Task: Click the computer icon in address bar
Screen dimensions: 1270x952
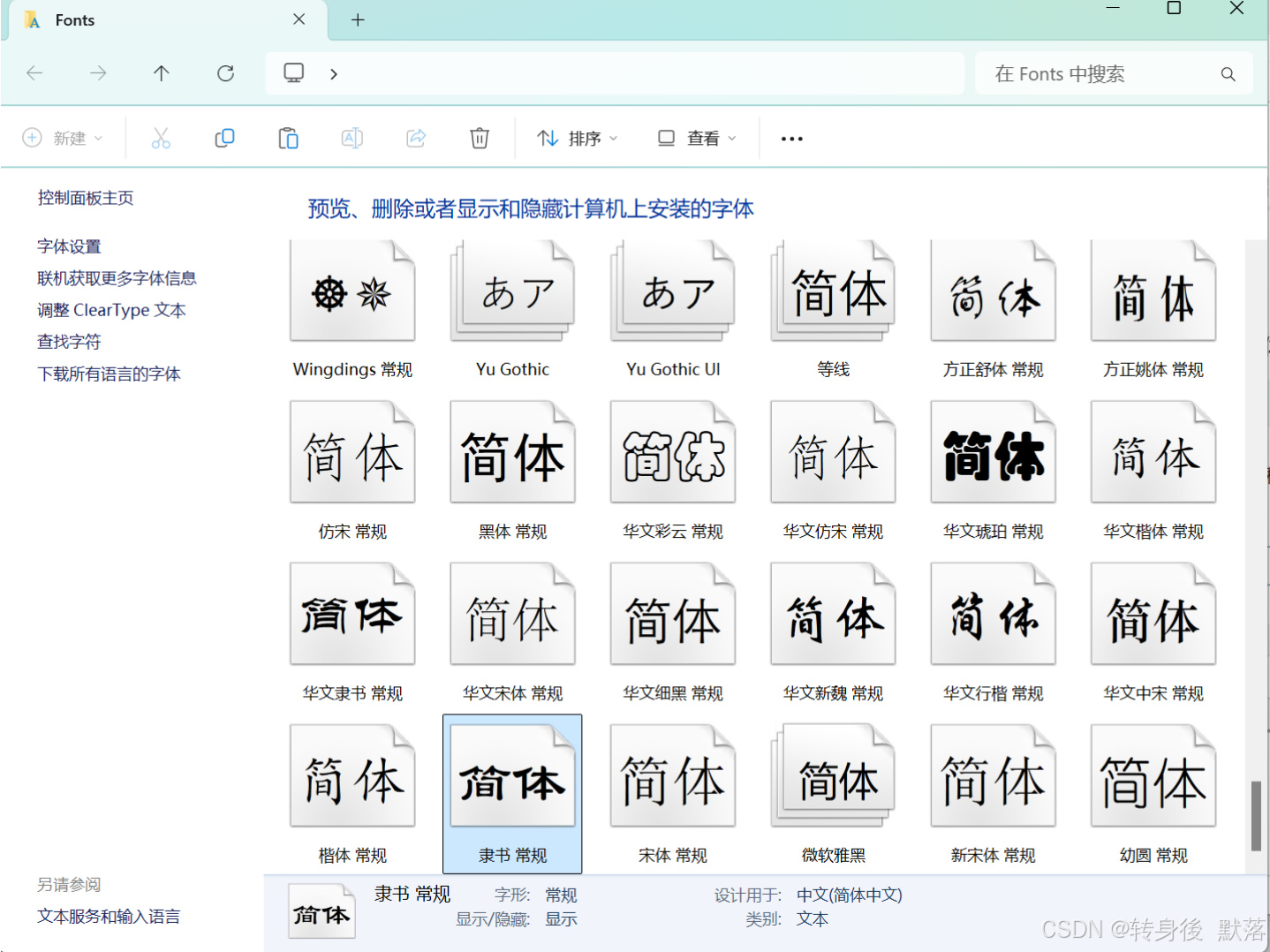Action: (294, 73)
